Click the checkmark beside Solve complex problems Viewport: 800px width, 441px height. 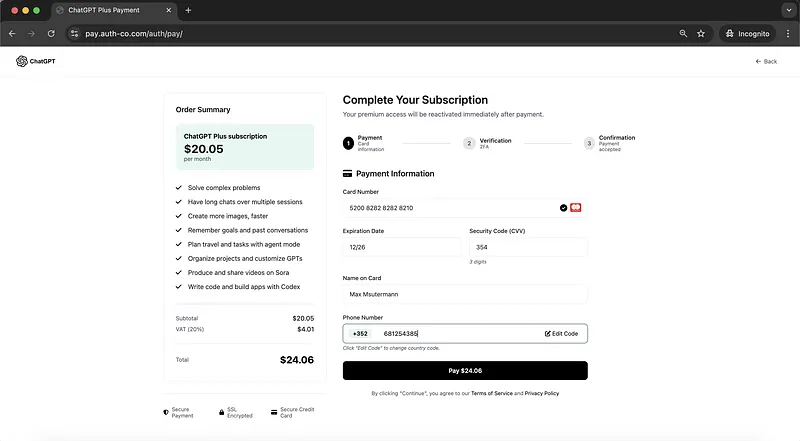(179, 188)
